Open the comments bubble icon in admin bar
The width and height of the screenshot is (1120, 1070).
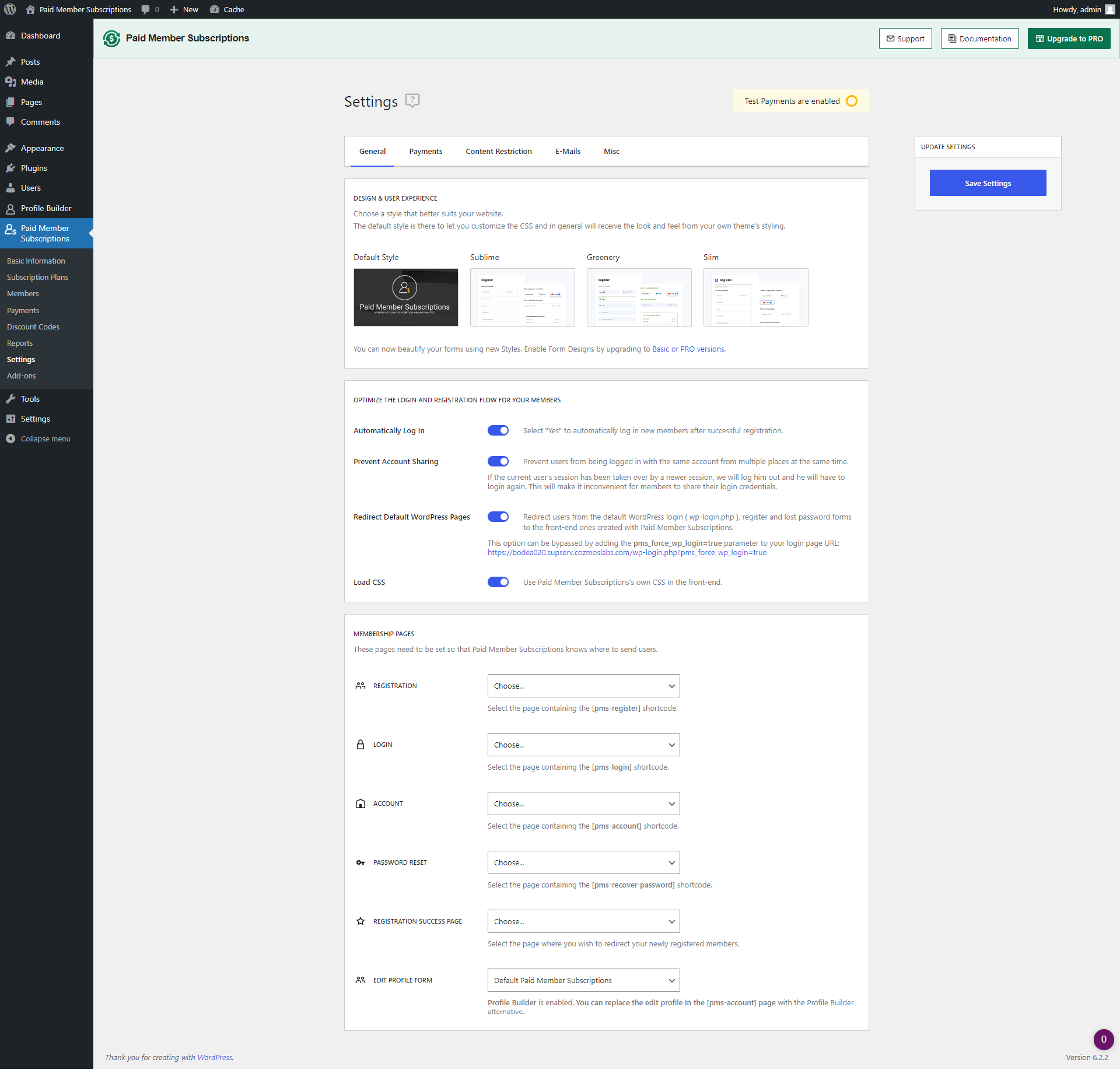point(145,9)
